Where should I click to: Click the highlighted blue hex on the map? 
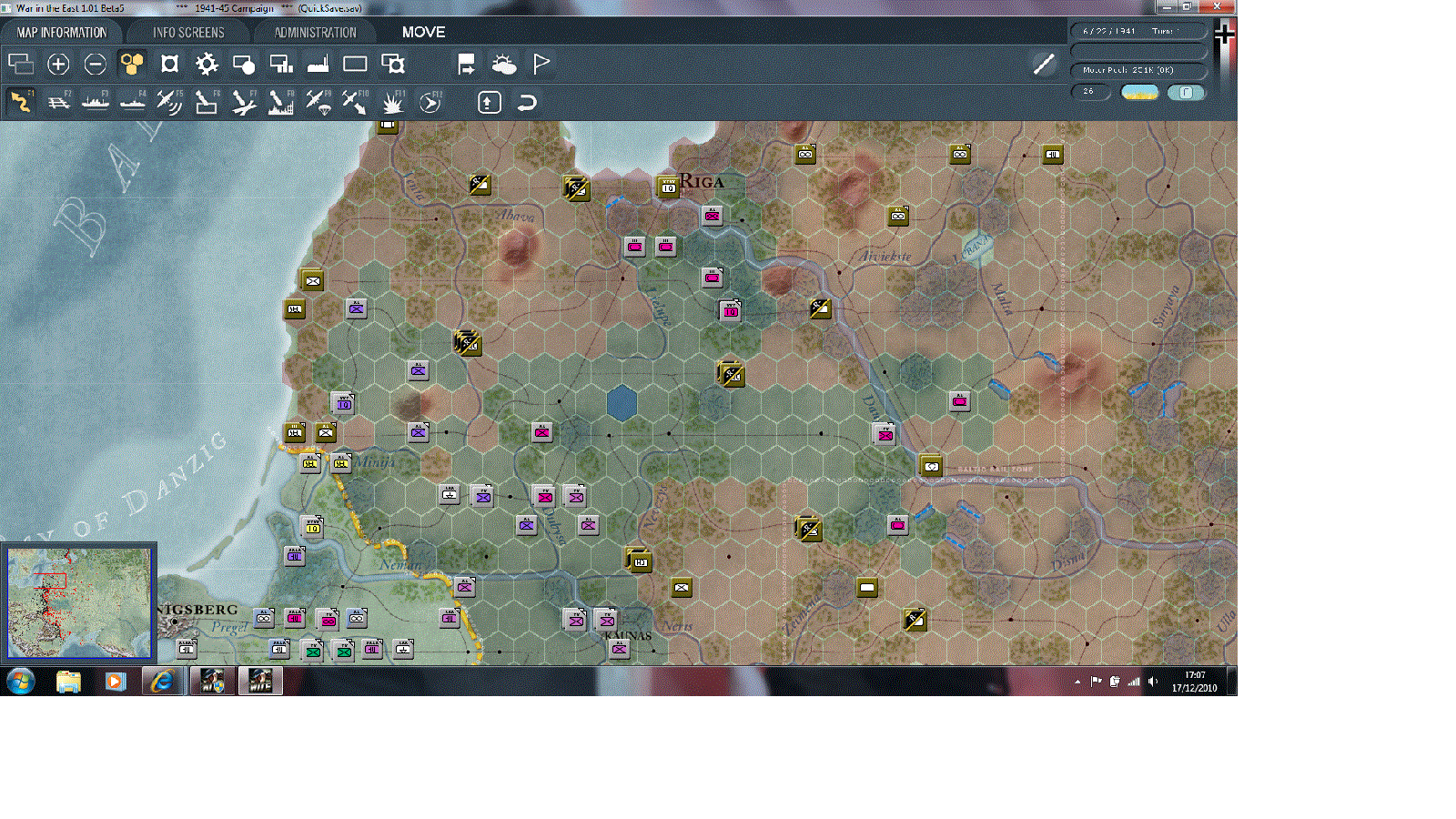point(622,402)
